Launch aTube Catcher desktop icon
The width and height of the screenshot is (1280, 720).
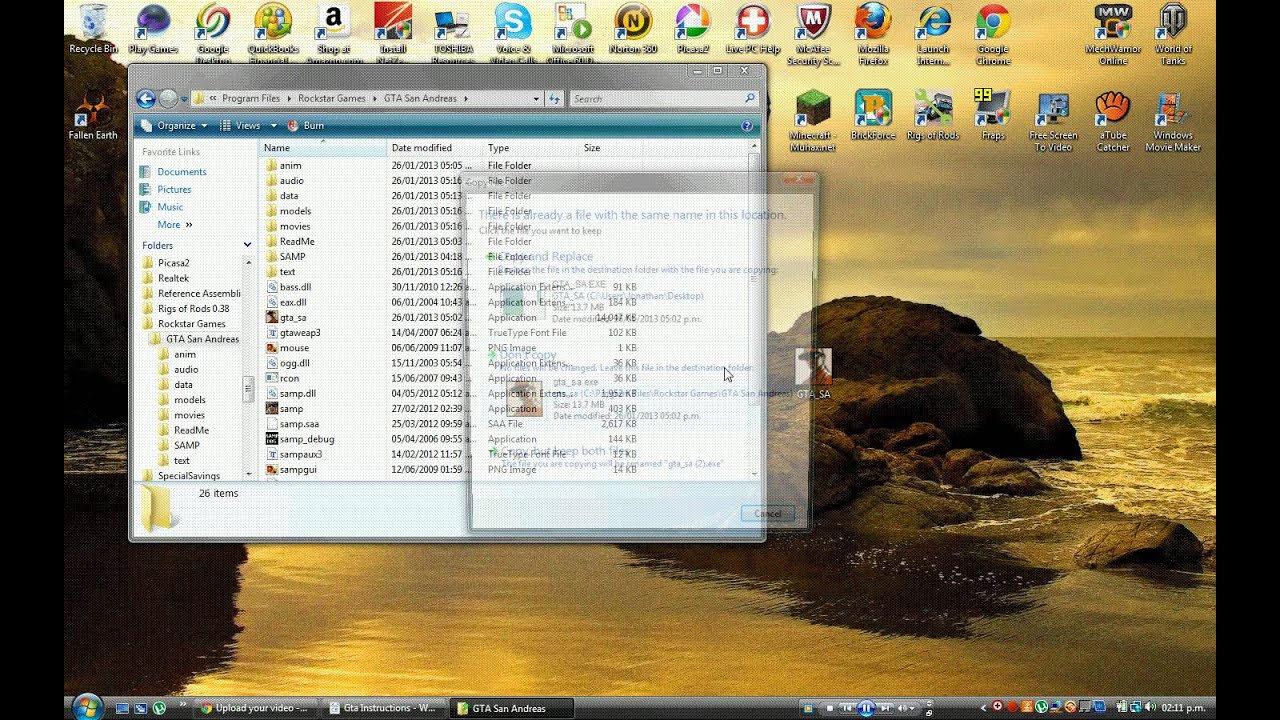click(x=1113, y=121)
